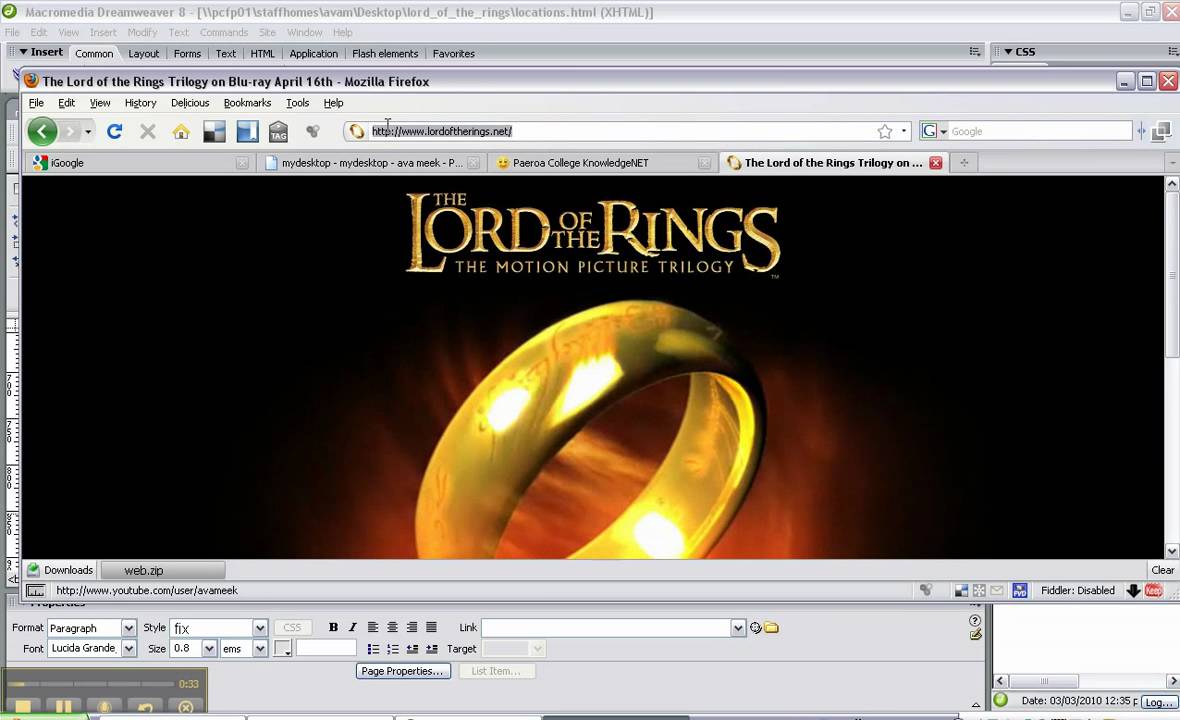Click the red Keep status bar icon
1180x720 pixels.
1154,591
